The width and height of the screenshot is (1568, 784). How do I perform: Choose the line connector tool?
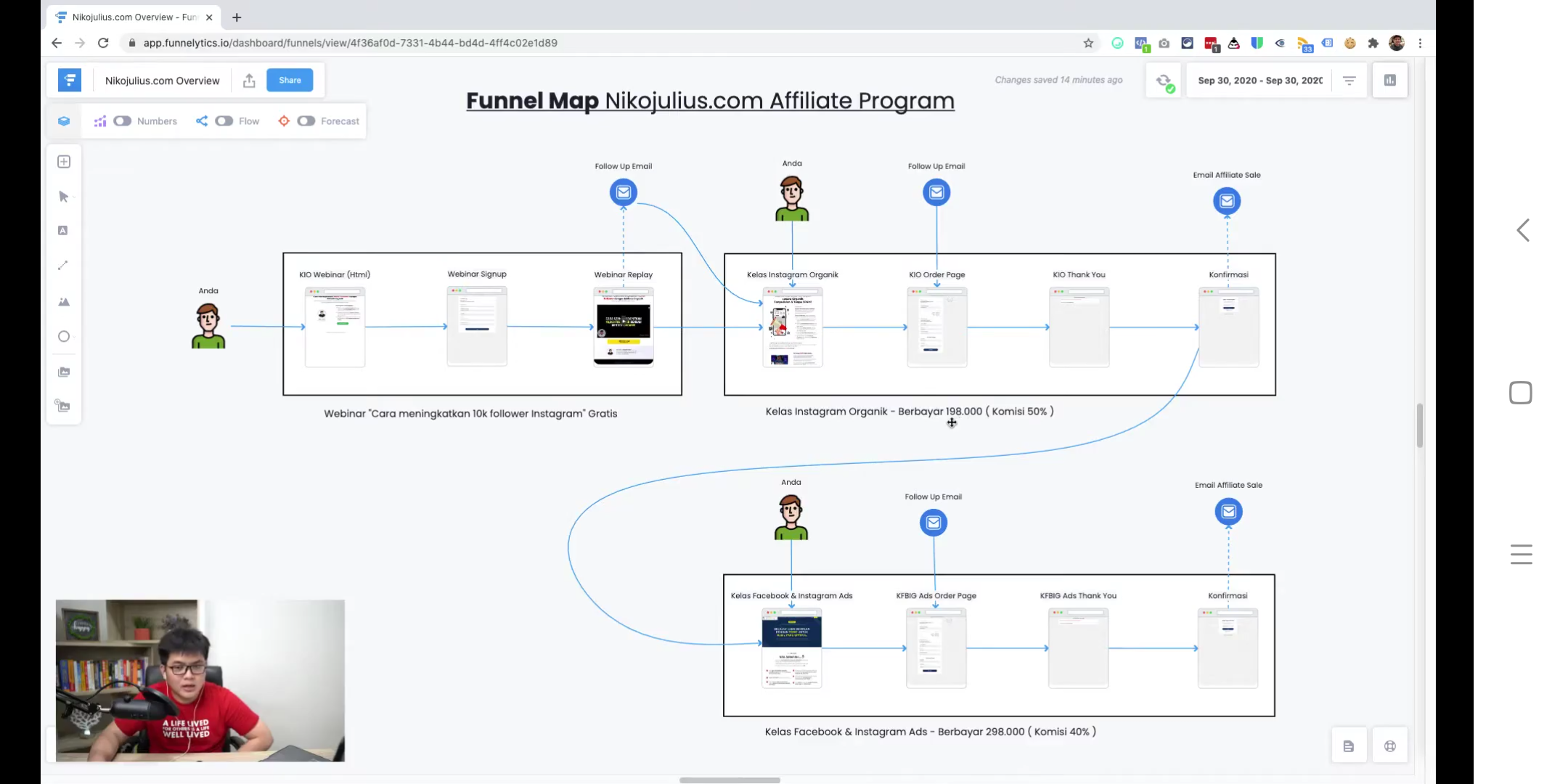coord(63,266)
